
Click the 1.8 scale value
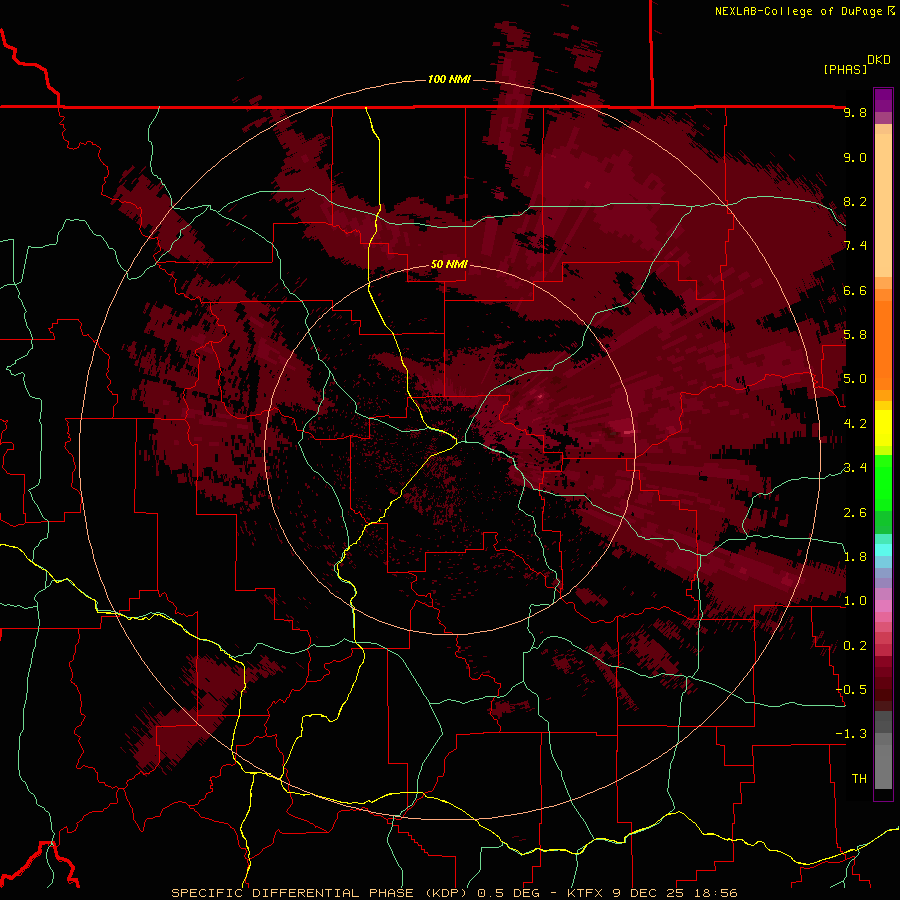tap(855, 557)
